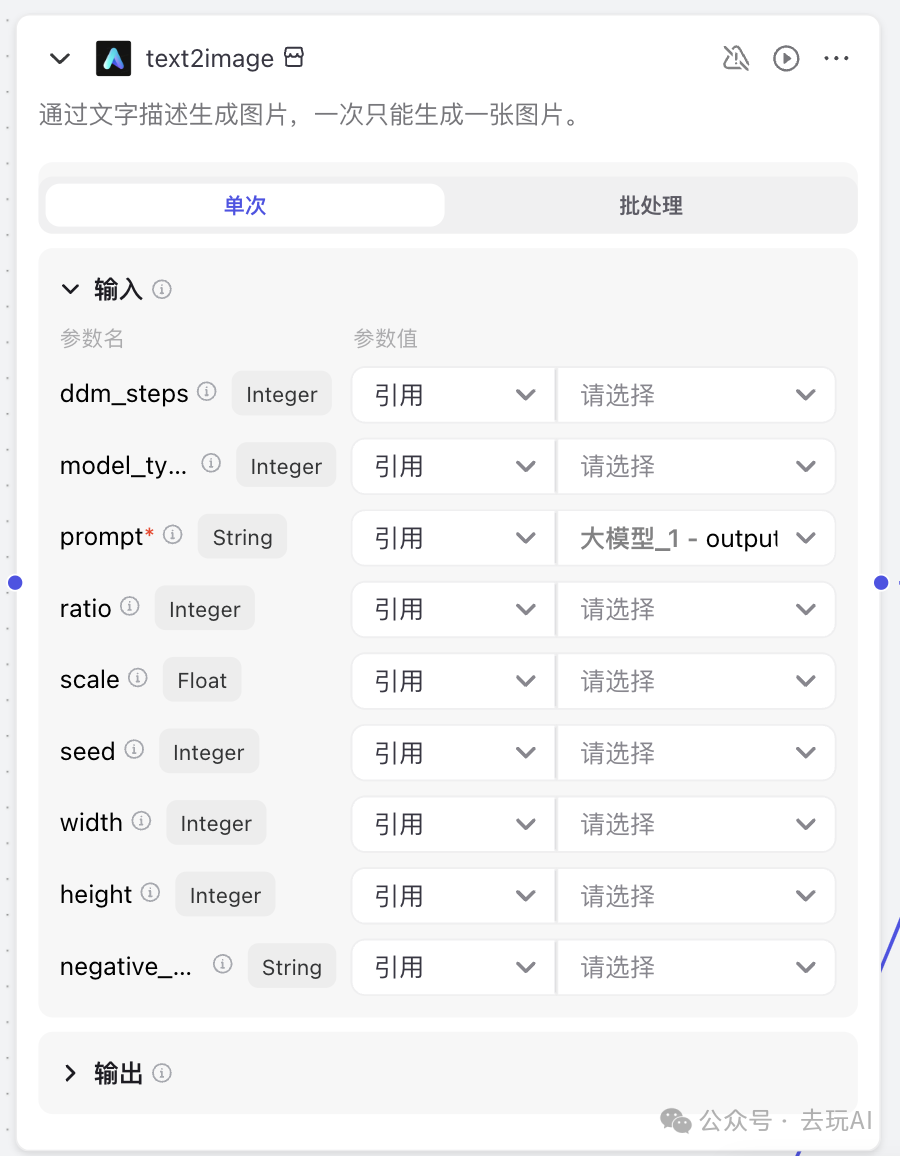
Task: Open the 引用 type dropdown for ddm_steps
Action: pyautogui.click(x=453, y=395)
